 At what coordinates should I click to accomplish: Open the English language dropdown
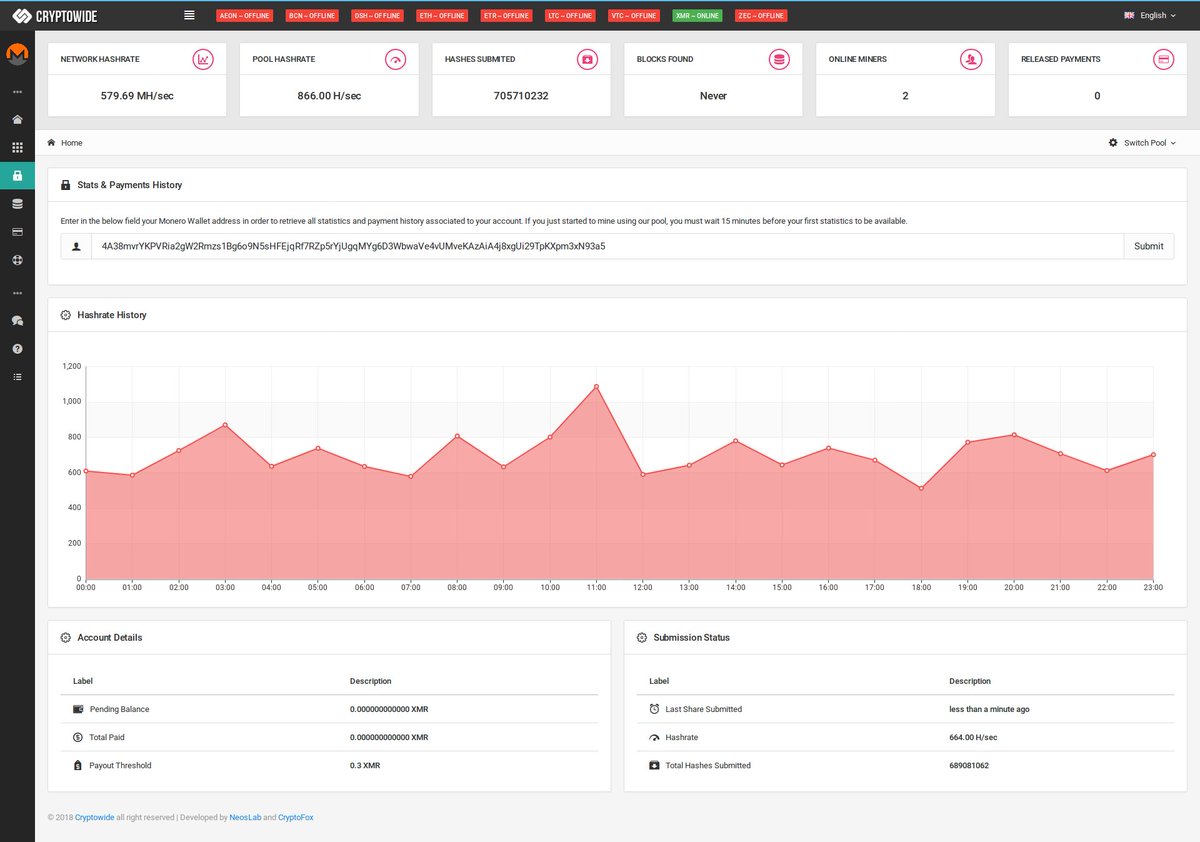(1150, 16)
